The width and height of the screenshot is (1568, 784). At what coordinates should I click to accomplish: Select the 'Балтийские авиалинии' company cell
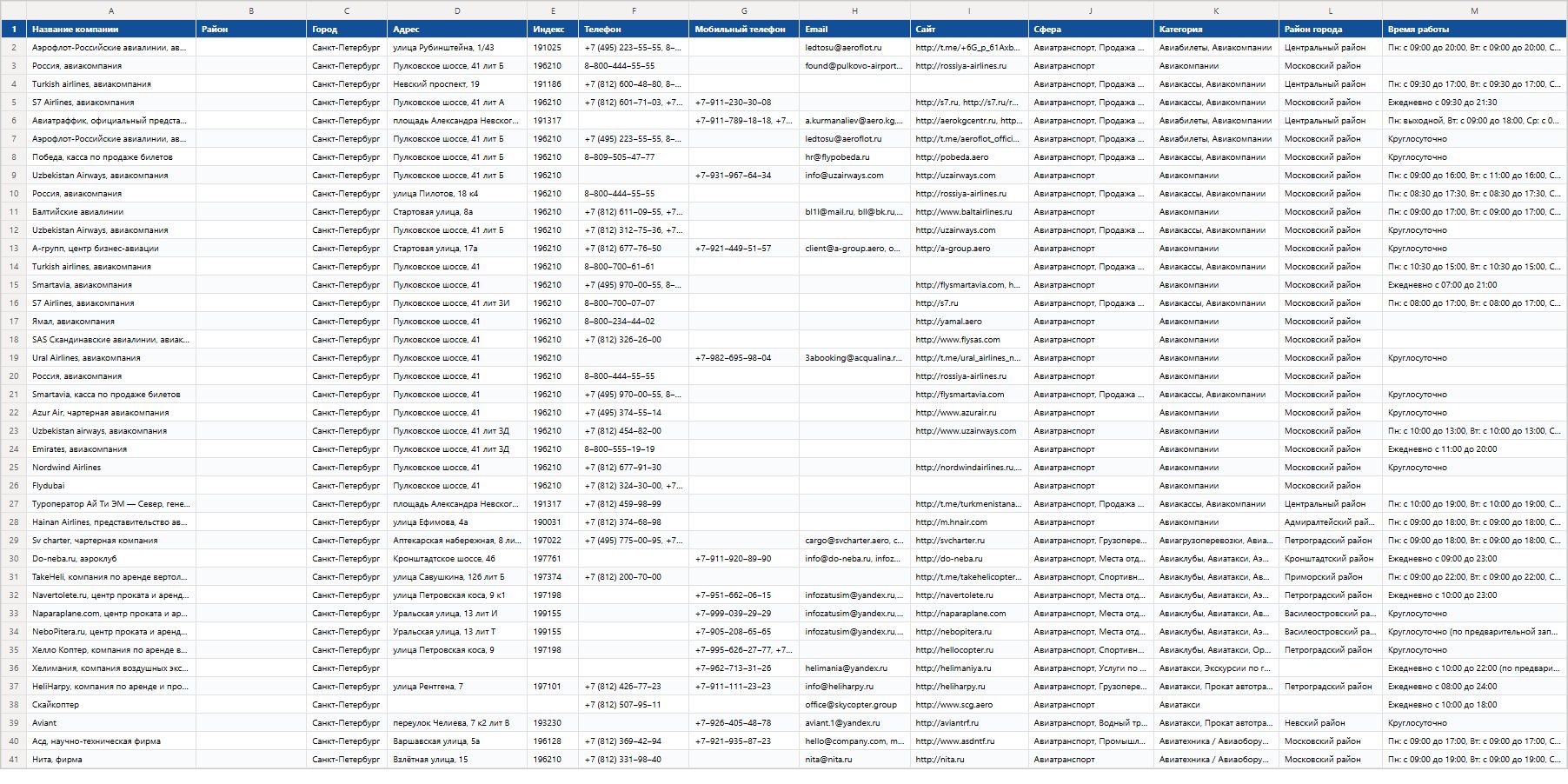click(x=111, y=211)
